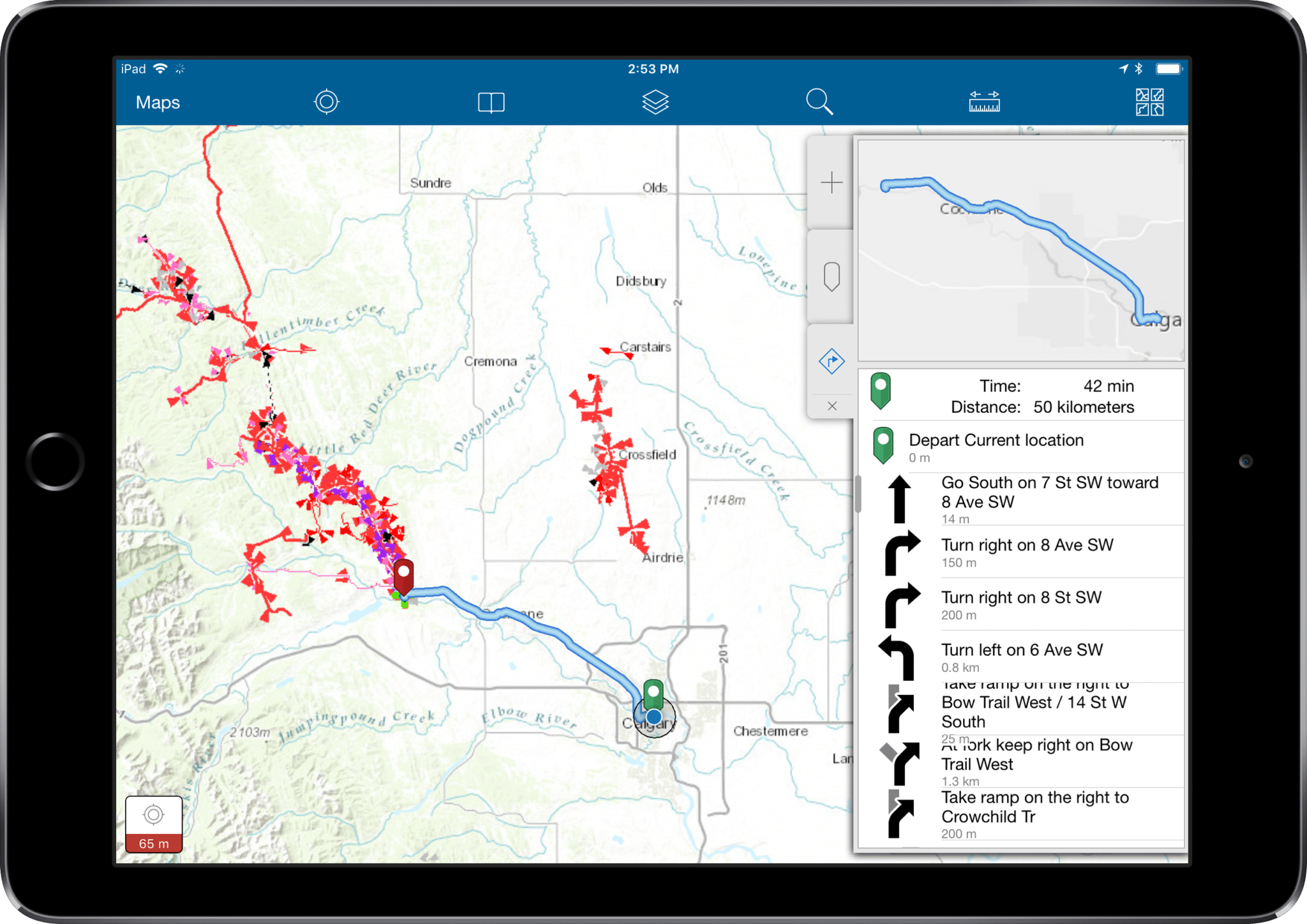The image size is (1307, 924).
Task: Tap the 65 m location accuracy button
Action: click(x=154, y=824)
